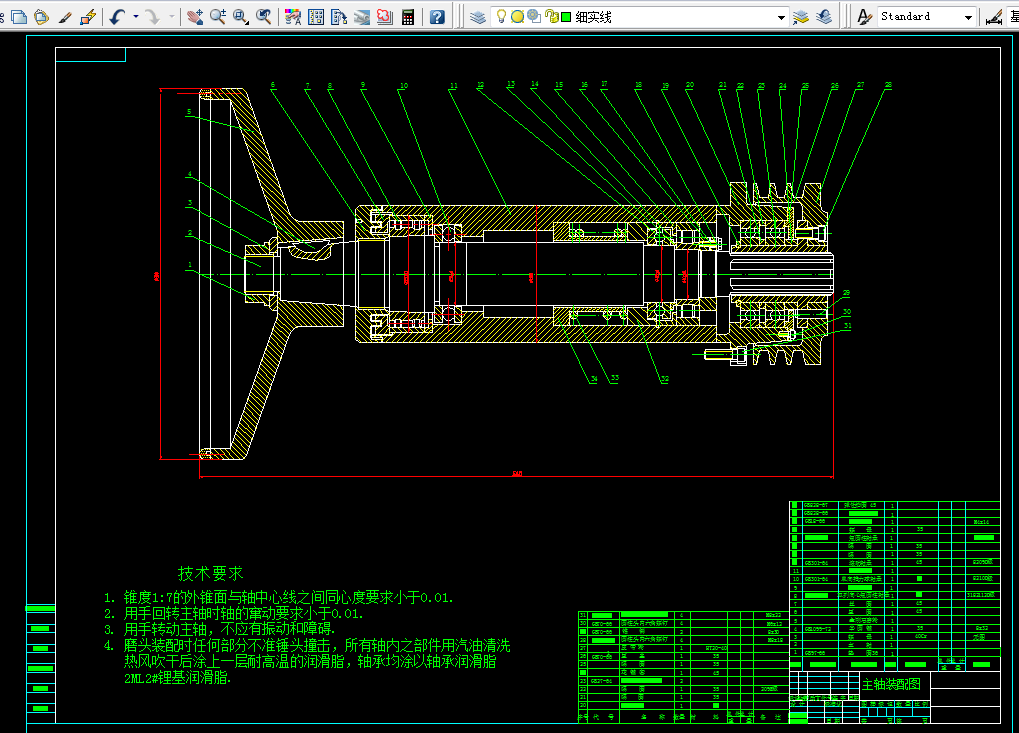Image resolution: width=1019 pixels, height=733 pixels.
Task: Open the Help question mark icon
Action: coord(437,17)
